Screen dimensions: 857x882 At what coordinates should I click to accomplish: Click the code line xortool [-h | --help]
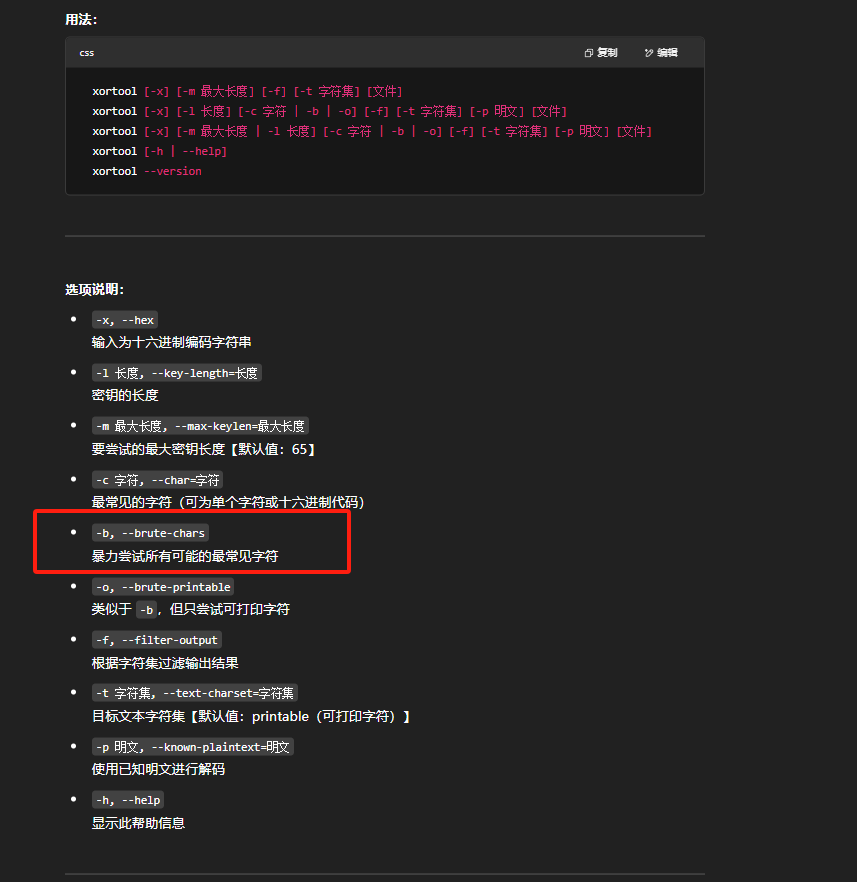point(160,151)
